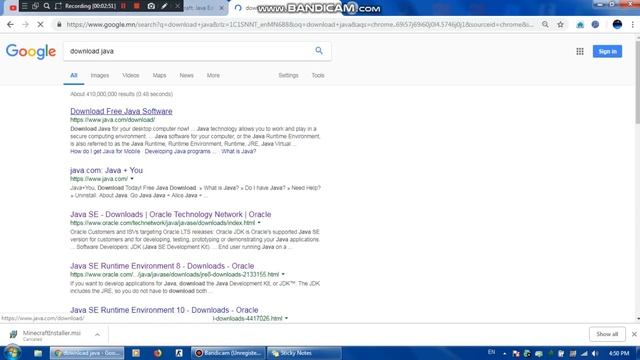Click the 4:50 PM taskbar clock
The height and width of the screenshot is (360, 640).
point(619,353)
